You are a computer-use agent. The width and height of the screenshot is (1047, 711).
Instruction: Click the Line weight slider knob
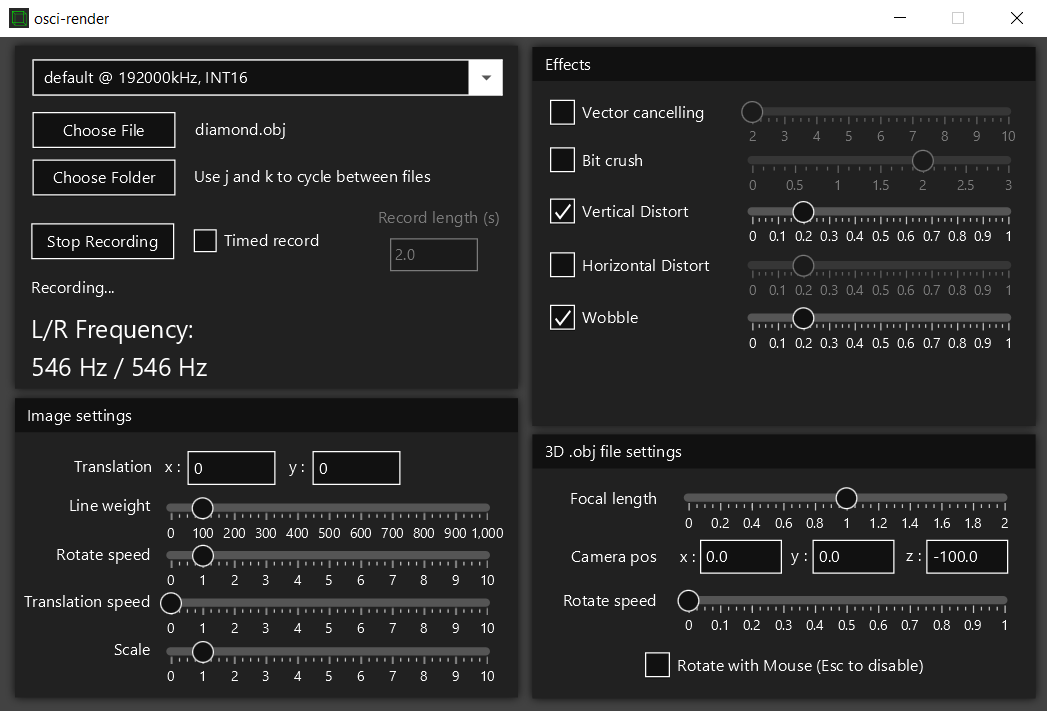(x=202, y=507)
